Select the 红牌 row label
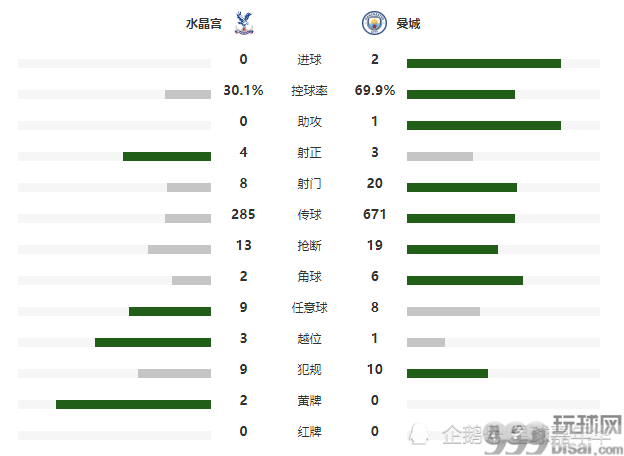624x456 pixels. tap(309, 432)
